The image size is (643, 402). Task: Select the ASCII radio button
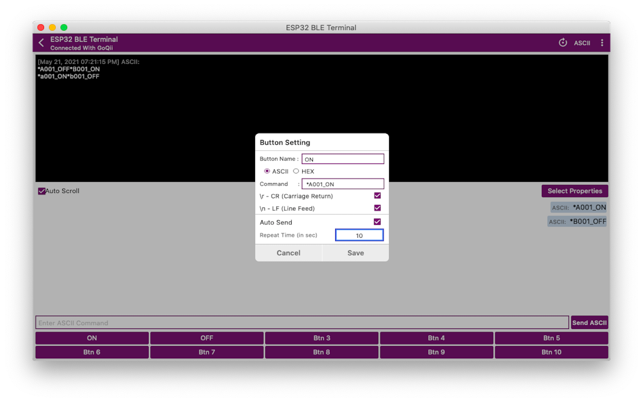tap(267, 171)
